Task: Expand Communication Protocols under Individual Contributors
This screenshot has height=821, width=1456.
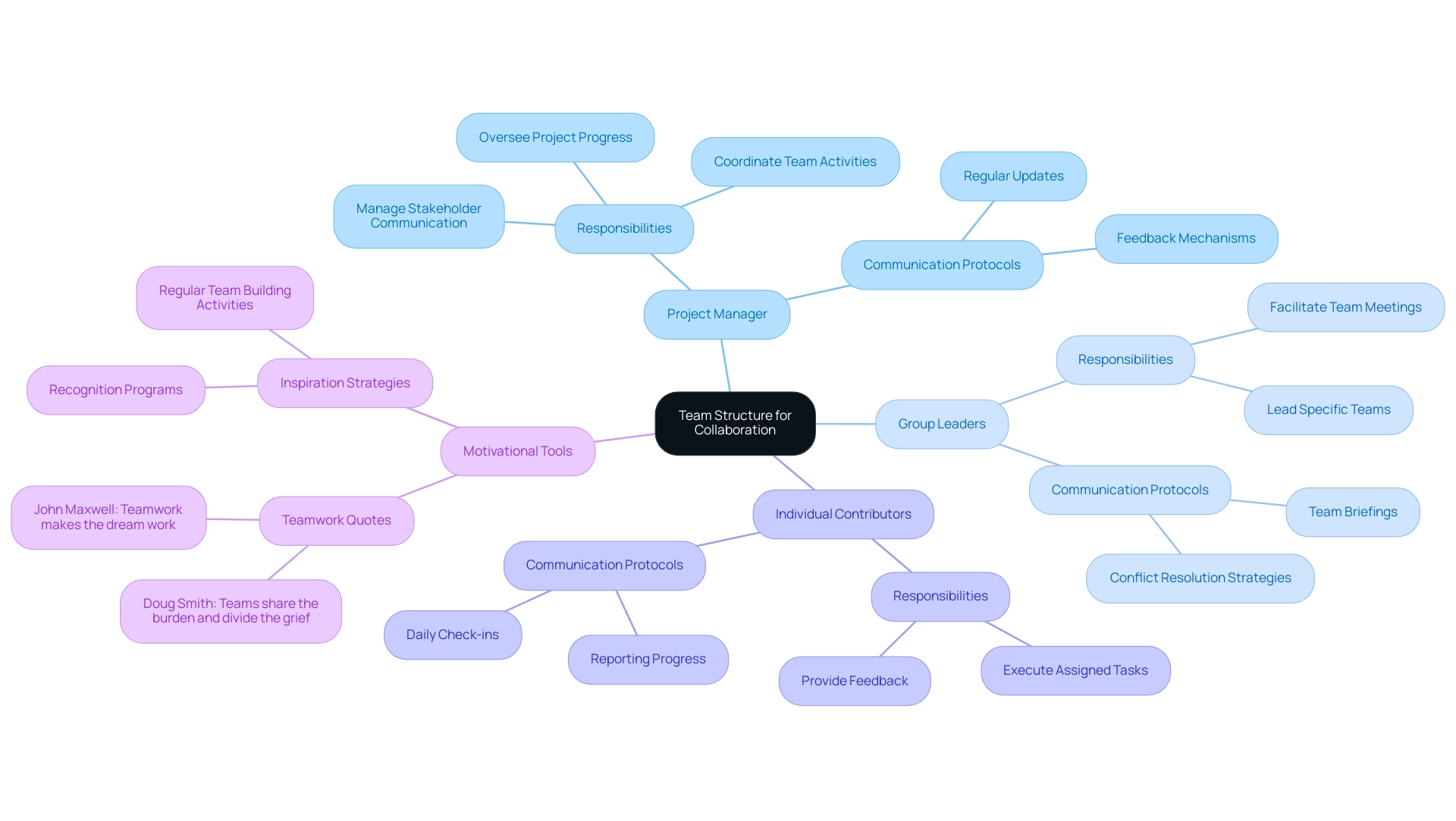Action: pyautogui.click(x=603, y=564)
